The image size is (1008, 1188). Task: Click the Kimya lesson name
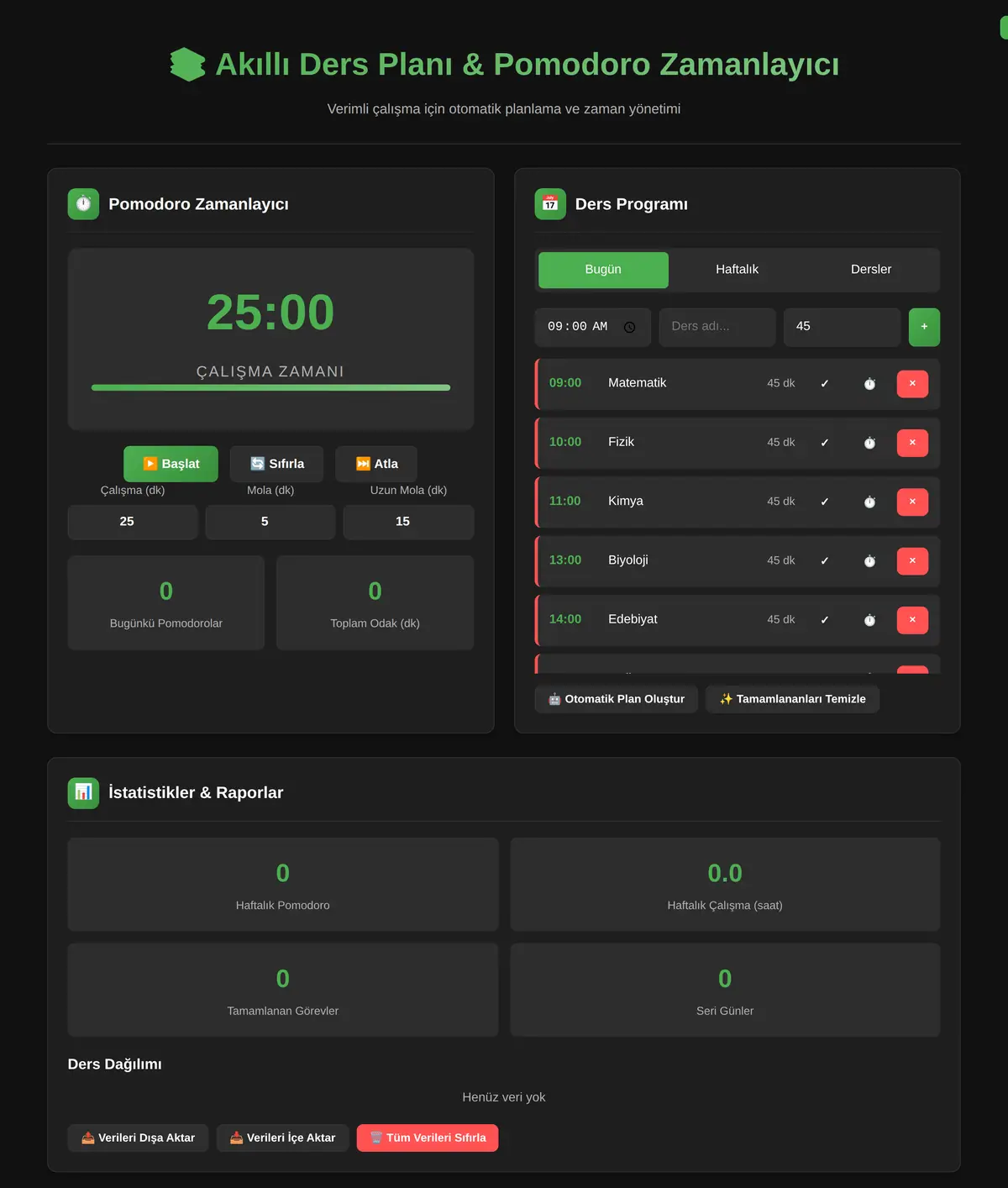[626, 501]
